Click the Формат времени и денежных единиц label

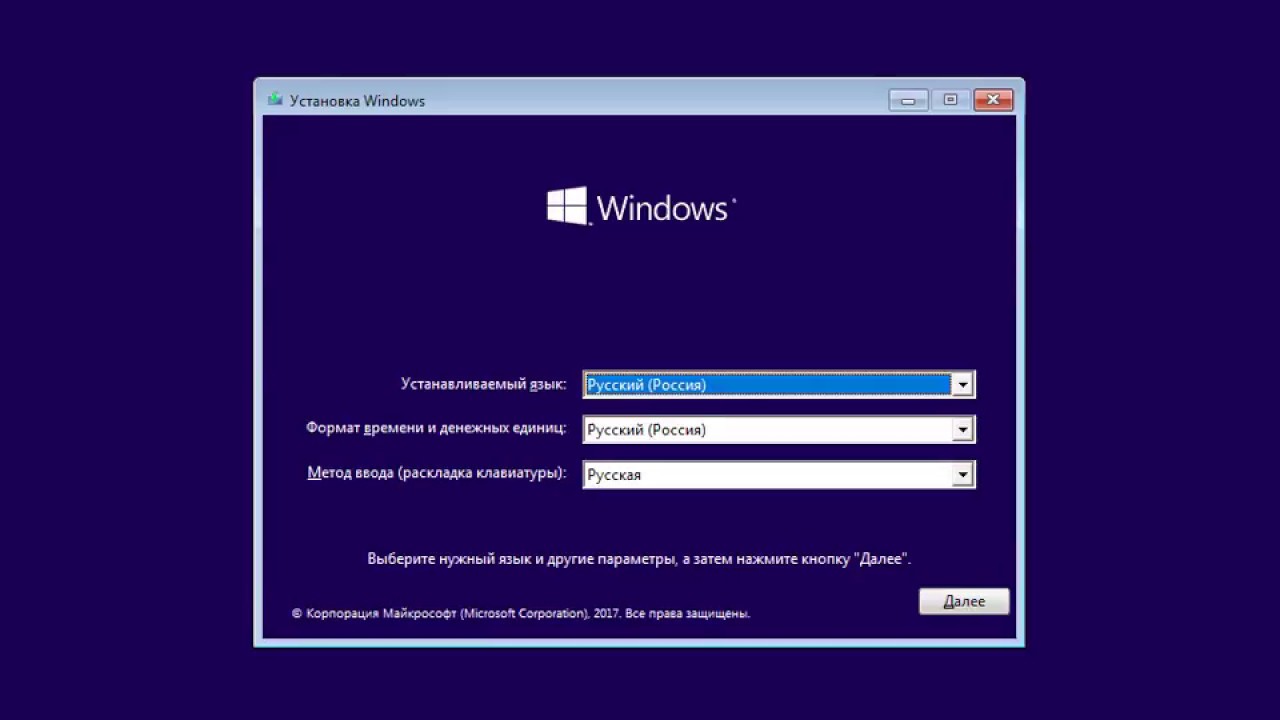click(x=436, y=428)
